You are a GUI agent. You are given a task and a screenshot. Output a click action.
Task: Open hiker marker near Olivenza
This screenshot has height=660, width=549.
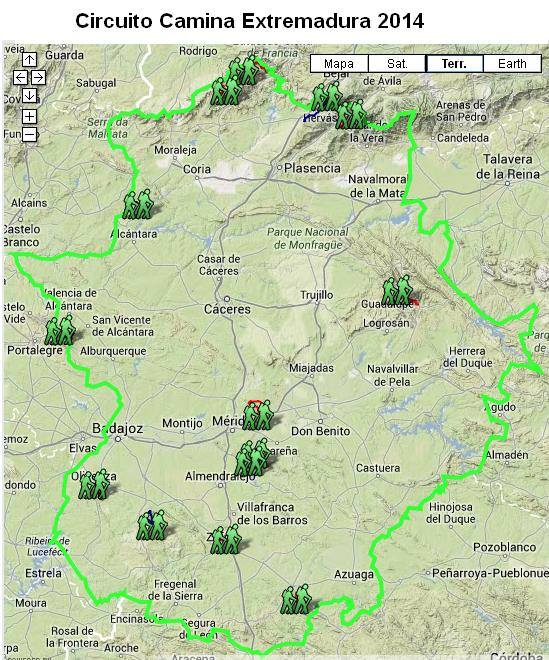pyautogui.click(x=94, y=484)
